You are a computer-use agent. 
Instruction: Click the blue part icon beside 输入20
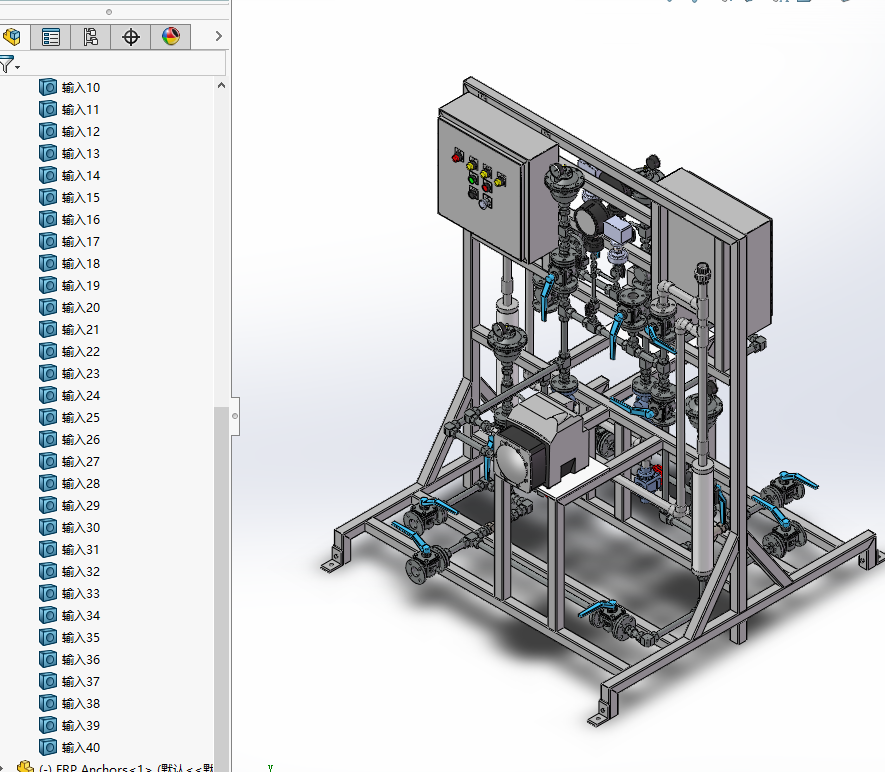coord(48,307)
